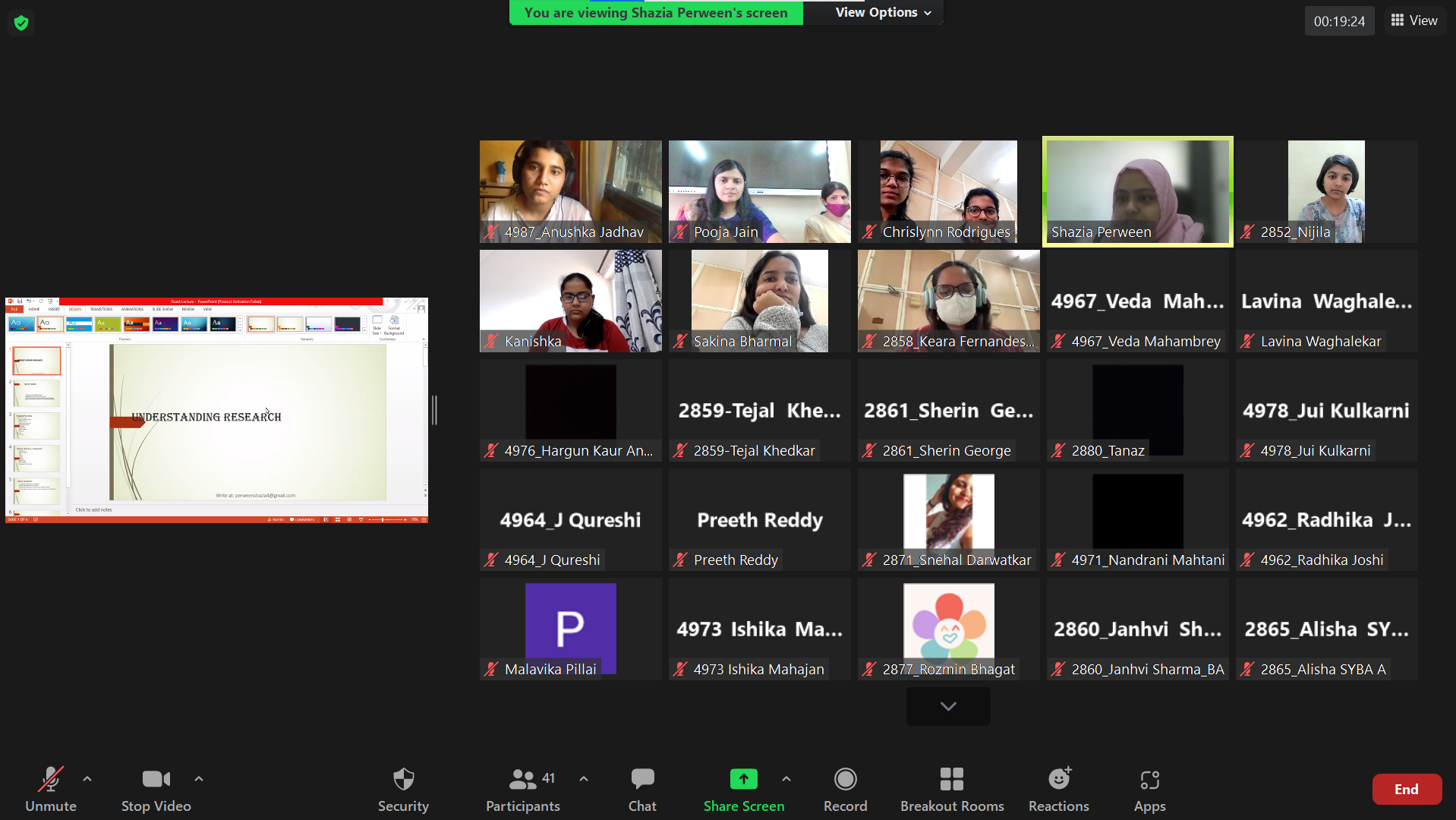Expand share options arrow beside Share Screen
Image resolution: width=1456 pixels, height=820 pixels.
pyautogui.click(x=786, y=779)
